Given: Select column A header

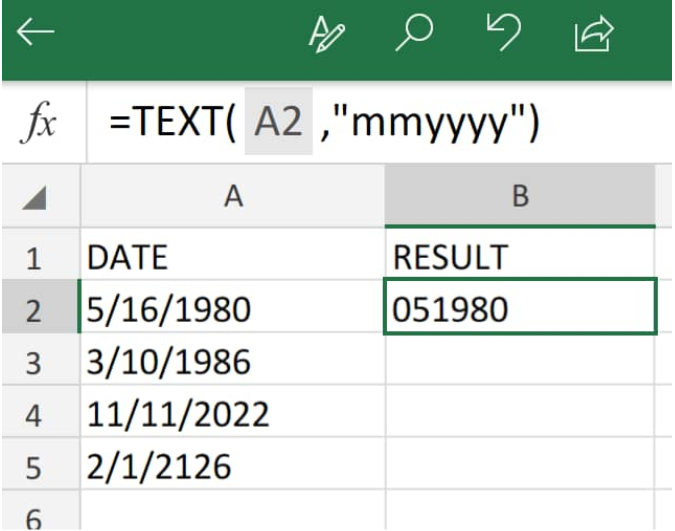Looking at the screenshot, I should coord(233,196).
